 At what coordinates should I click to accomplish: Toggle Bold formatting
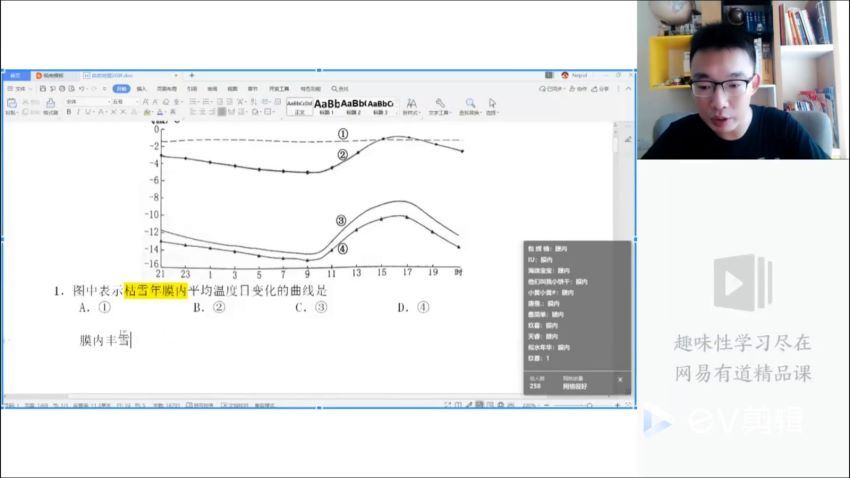point(69,112)
